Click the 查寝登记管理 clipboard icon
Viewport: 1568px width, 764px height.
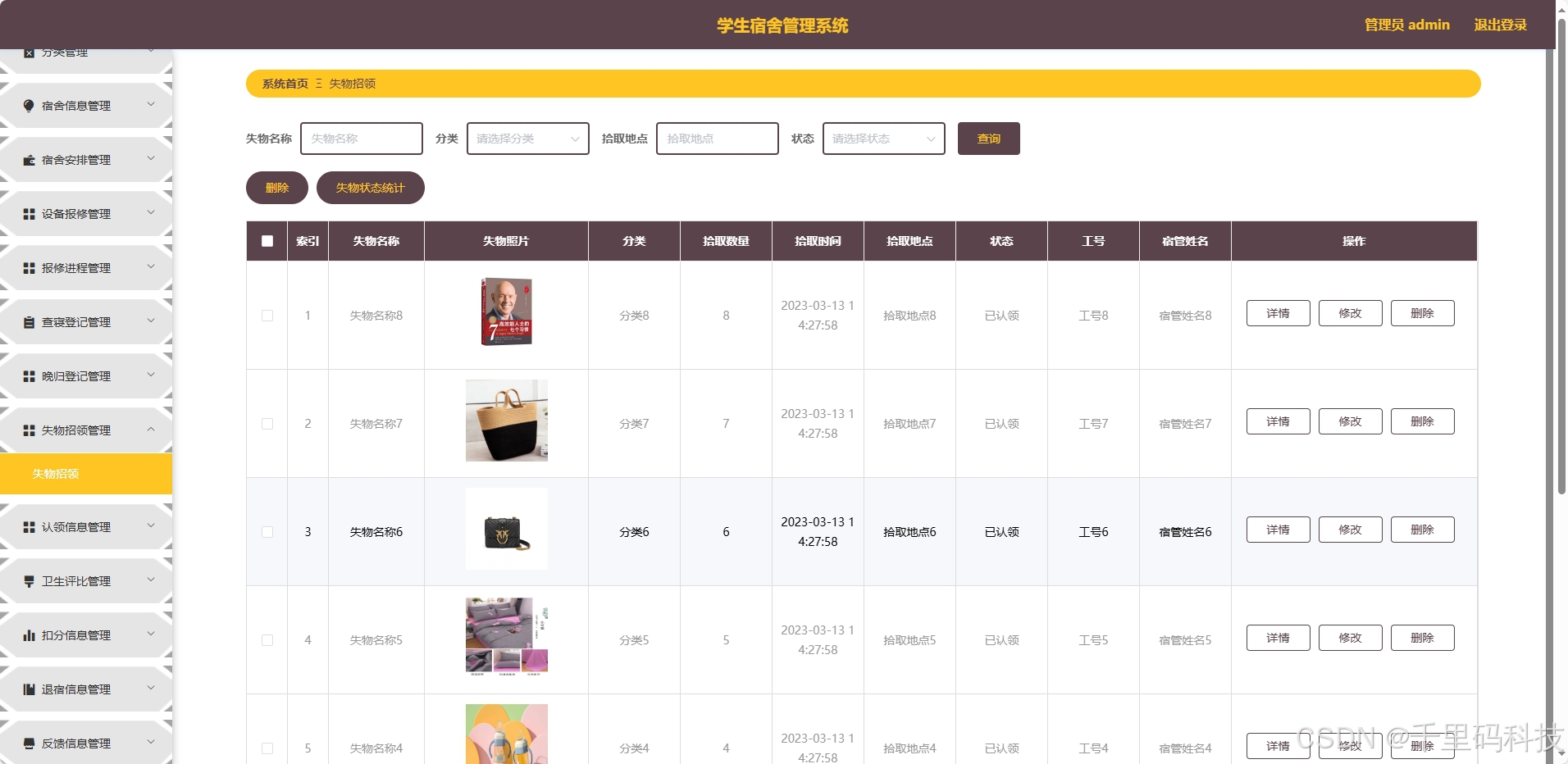(x=29, y=322)
